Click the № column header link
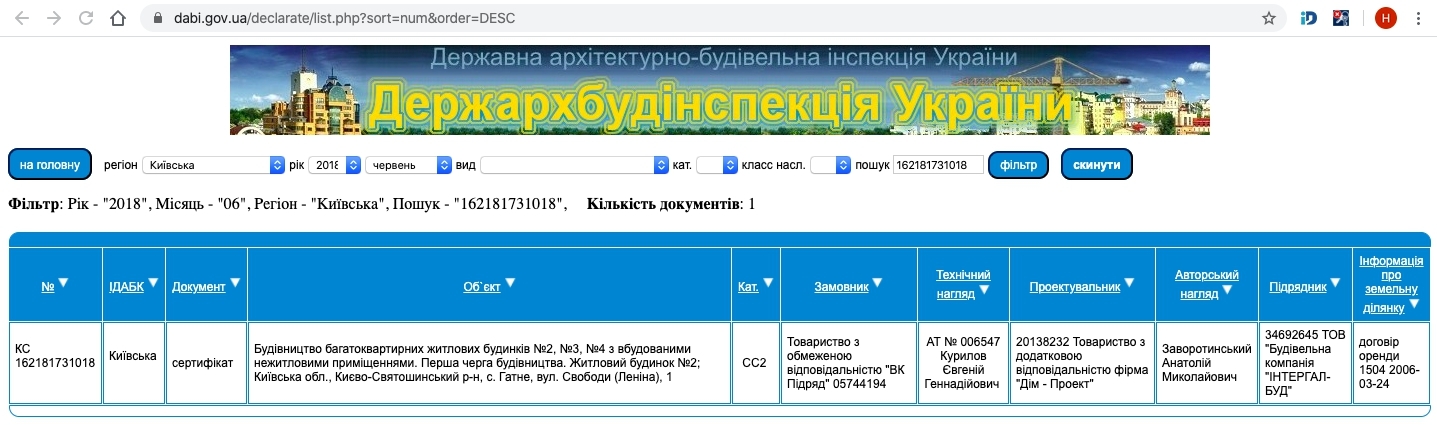This screenshot has width=1437, height=425. (47, 287)
